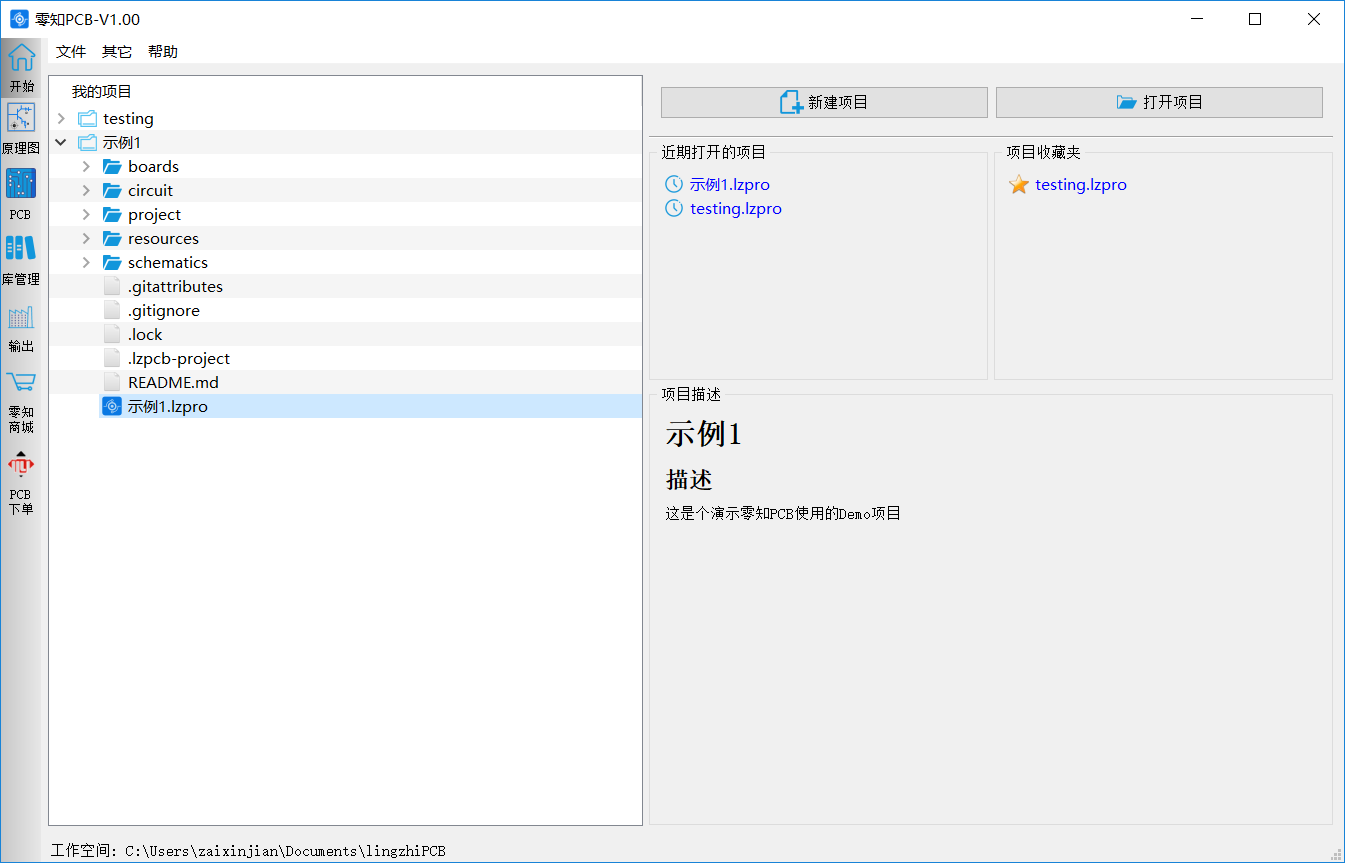Click the .gitattributes file icon
This screenshot has height=863, width=1345.
112,286
